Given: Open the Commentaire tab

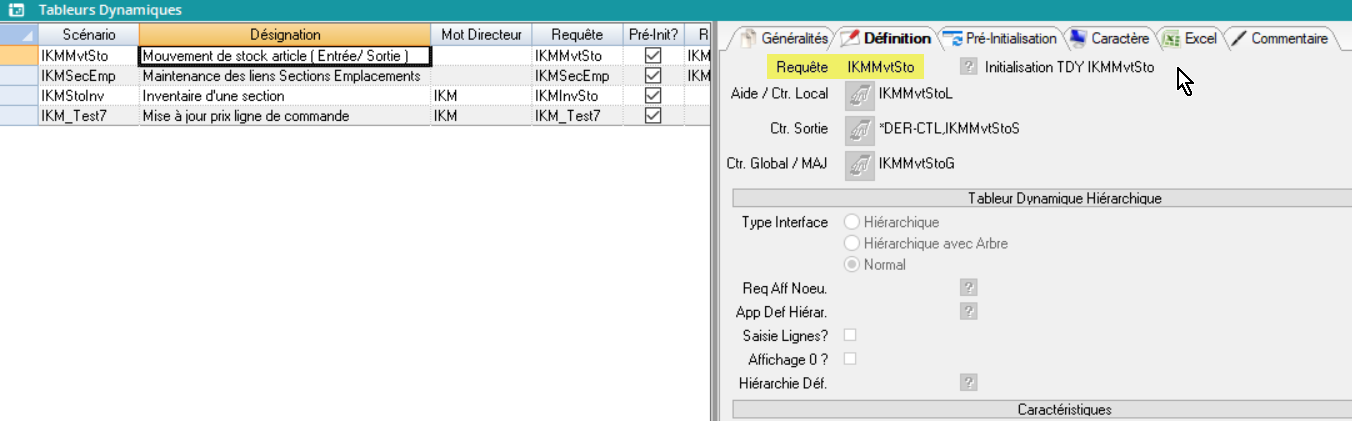Looking at the screenshot, I should coord(1280,39).
